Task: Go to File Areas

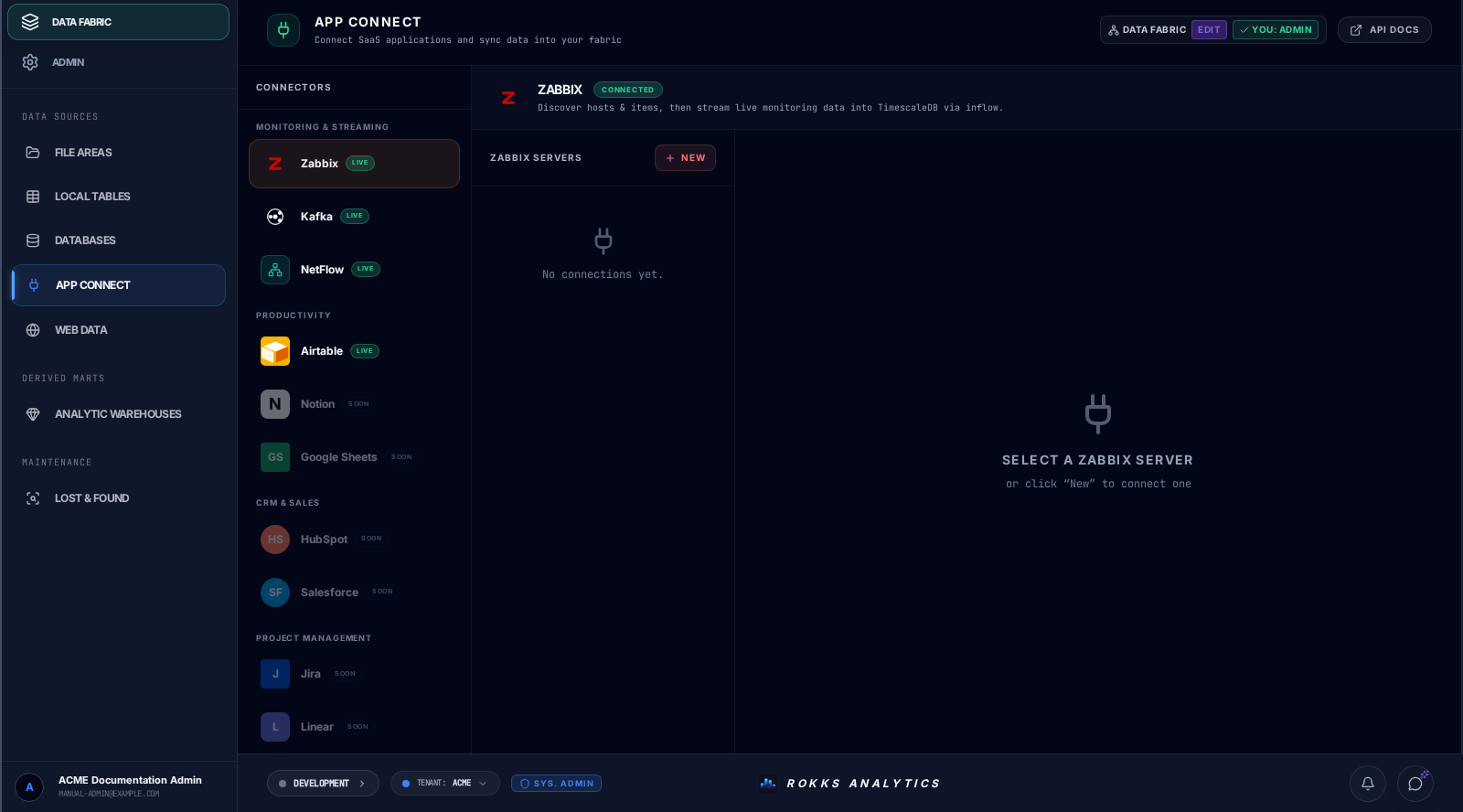Action: coord(118,153)
